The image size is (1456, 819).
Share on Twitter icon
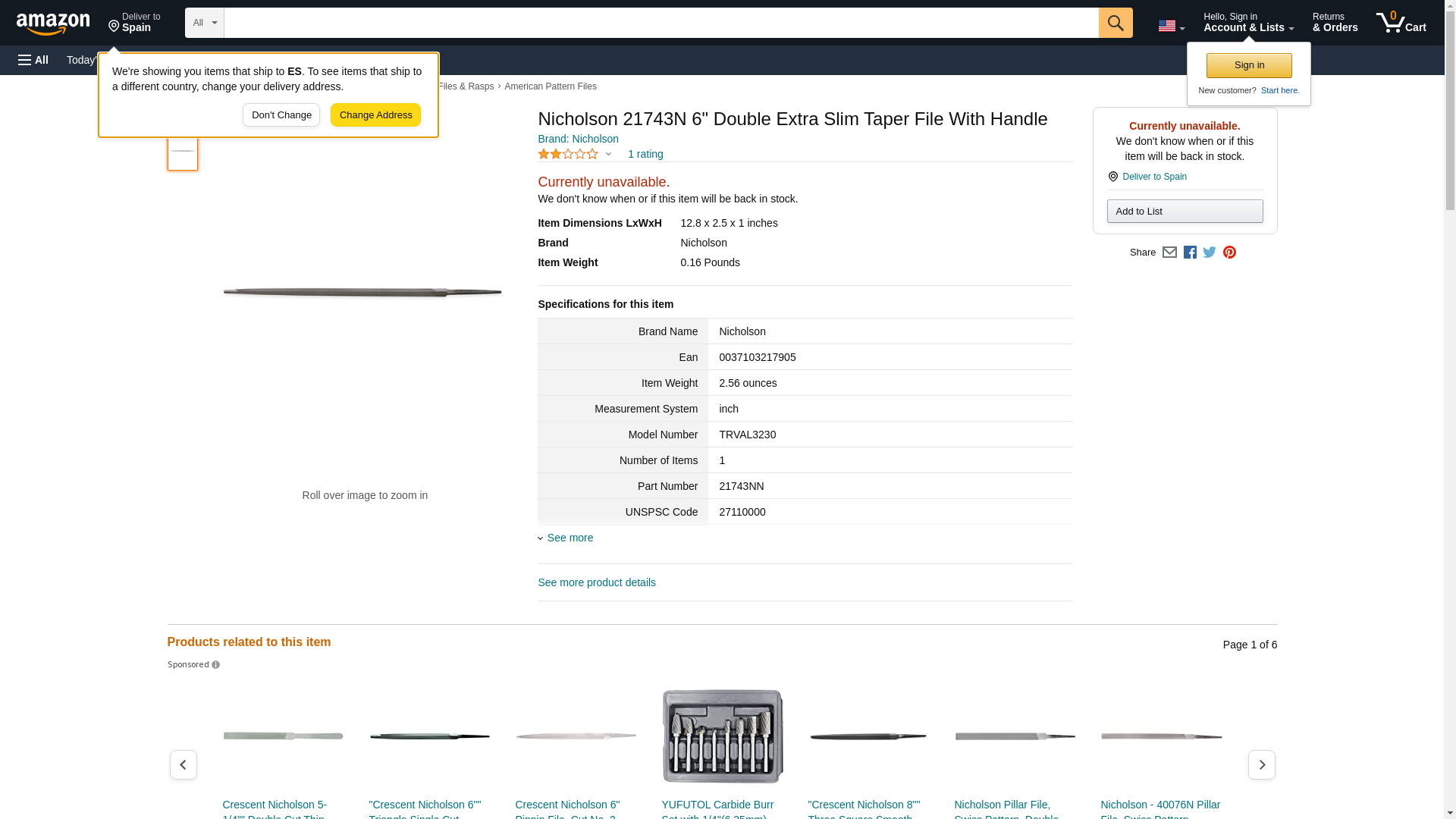tap(1210, 253)
